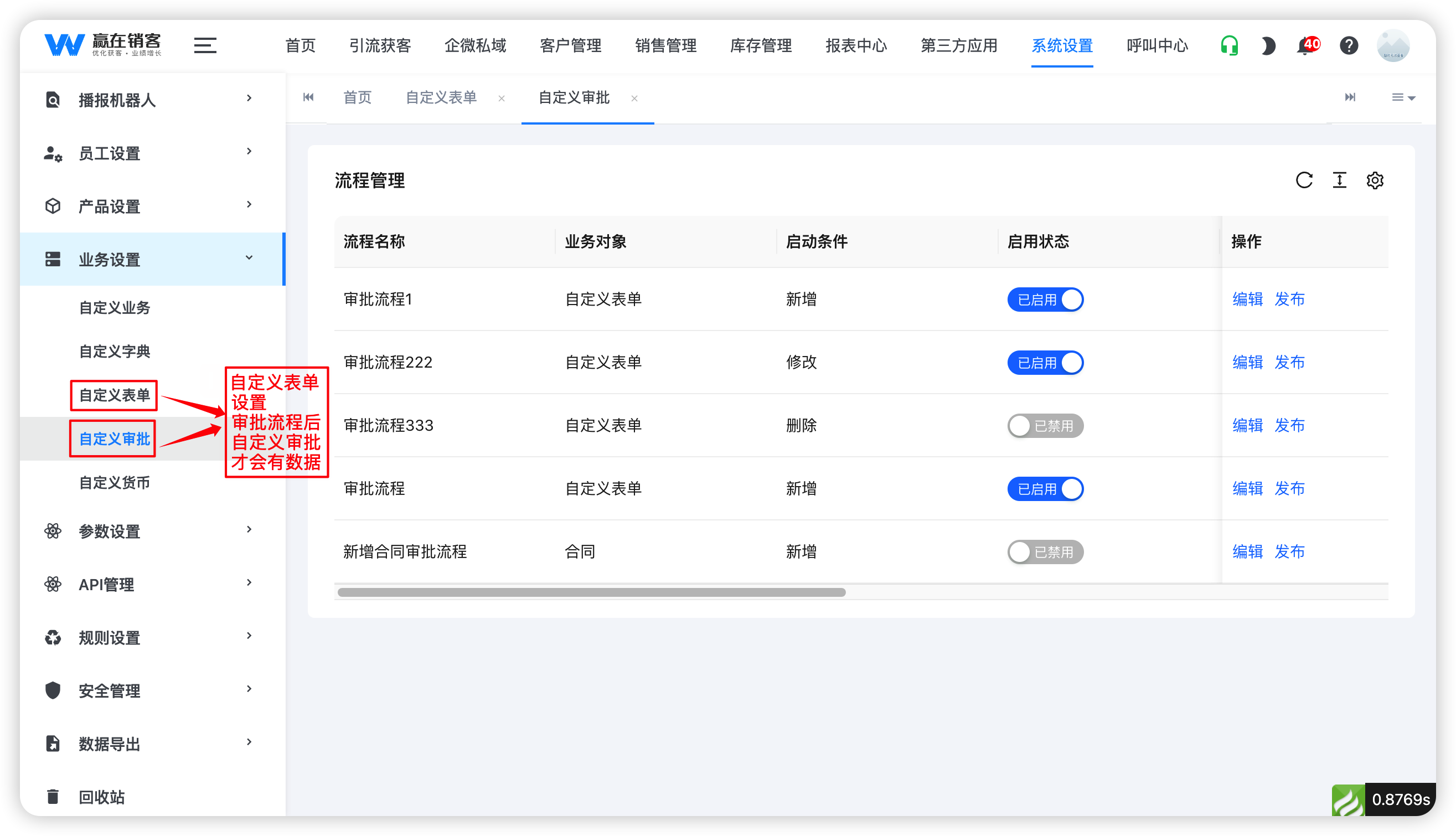
Task: Open 客户管理 top menu
Action: [570, 45]
